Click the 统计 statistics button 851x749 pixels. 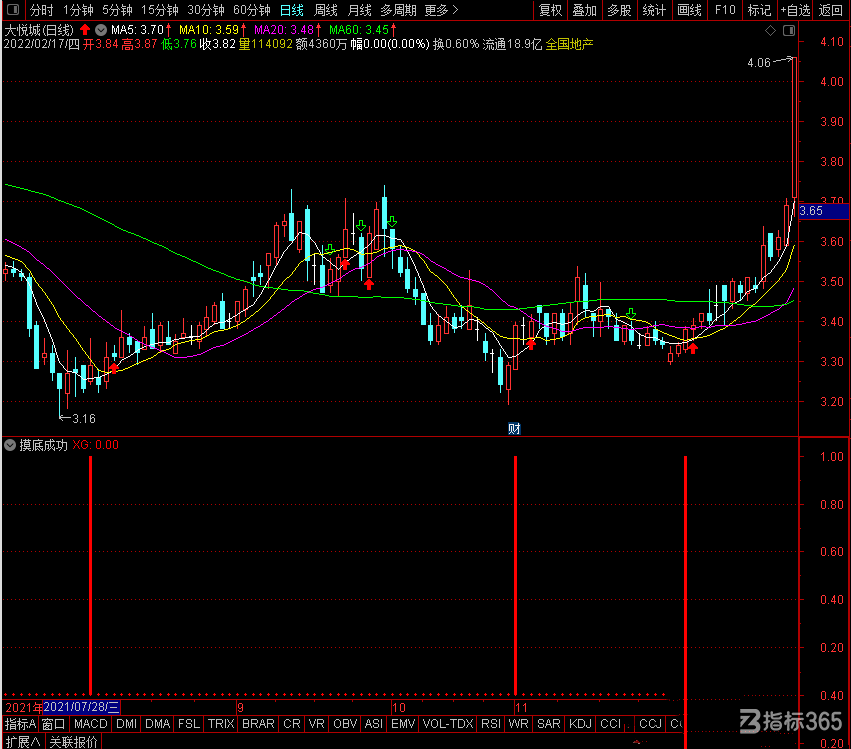click(654, 10)
